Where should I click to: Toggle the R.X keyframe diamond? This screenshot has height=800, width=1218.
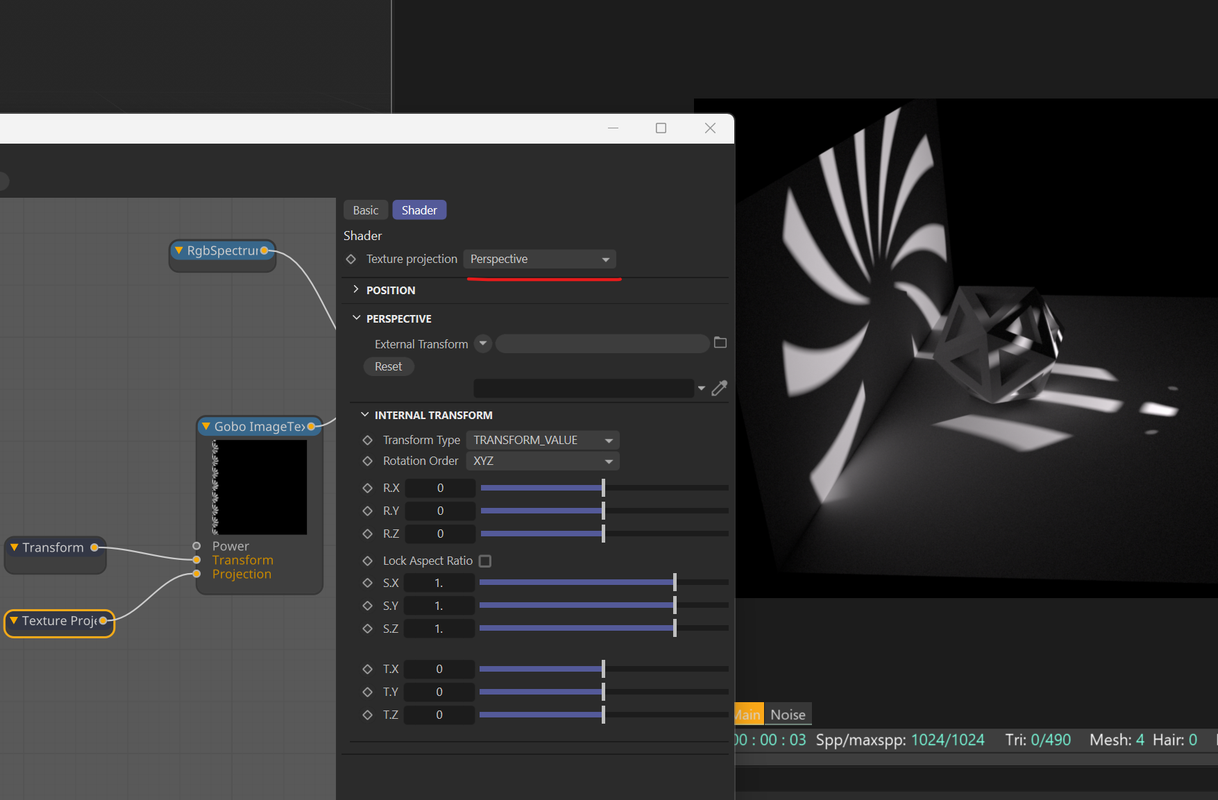pos(367,488)
